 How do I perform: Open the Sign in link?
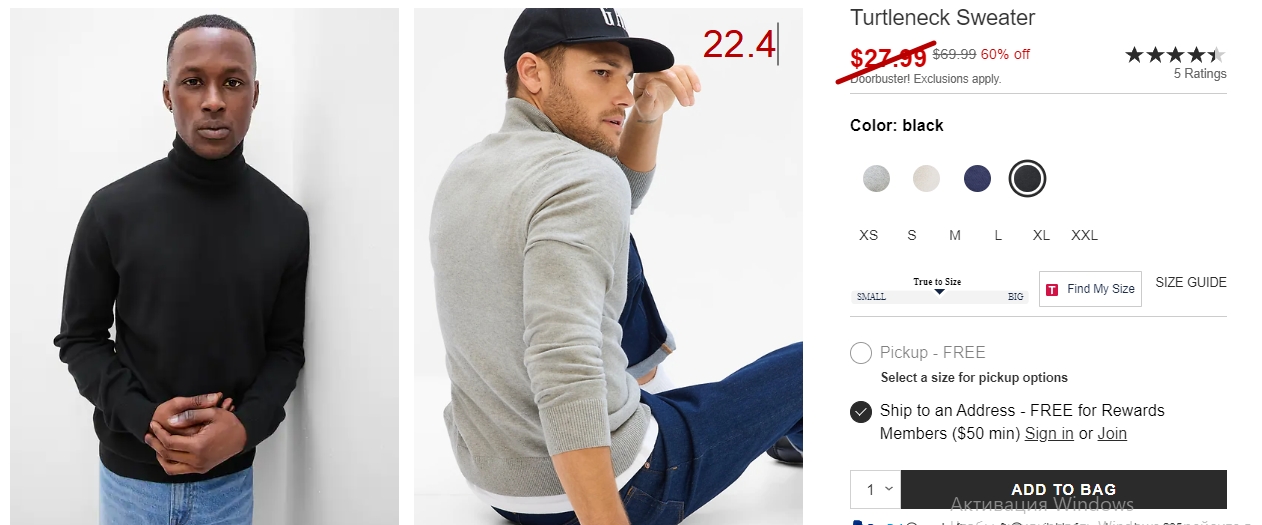[x=1049, y=433]
